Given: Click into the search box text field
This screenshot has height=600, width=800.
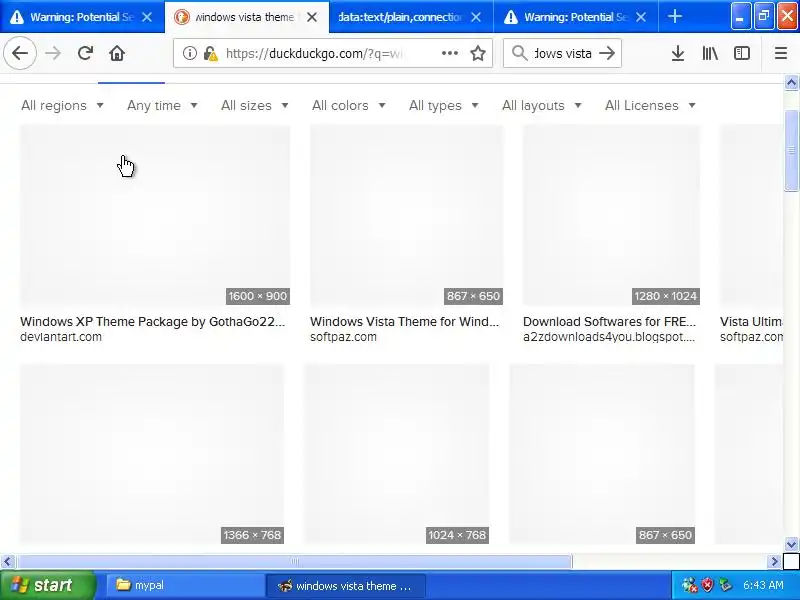Looking at the screenshot, I should [x=562, y=53].
